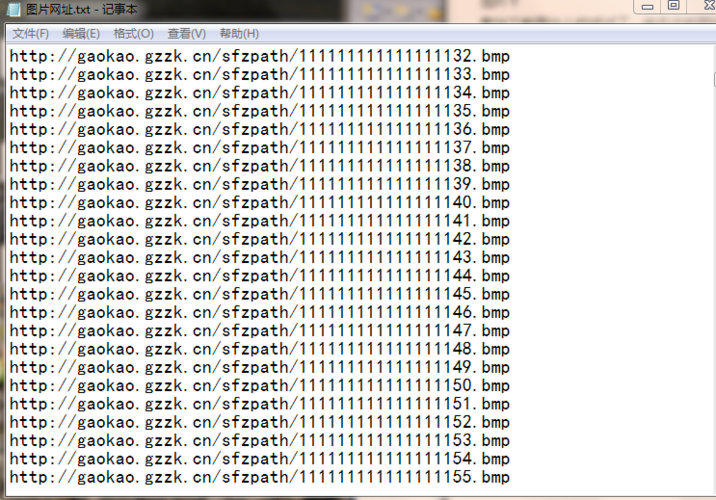Click the Notepad icon in title bar

tap(14, 9)
